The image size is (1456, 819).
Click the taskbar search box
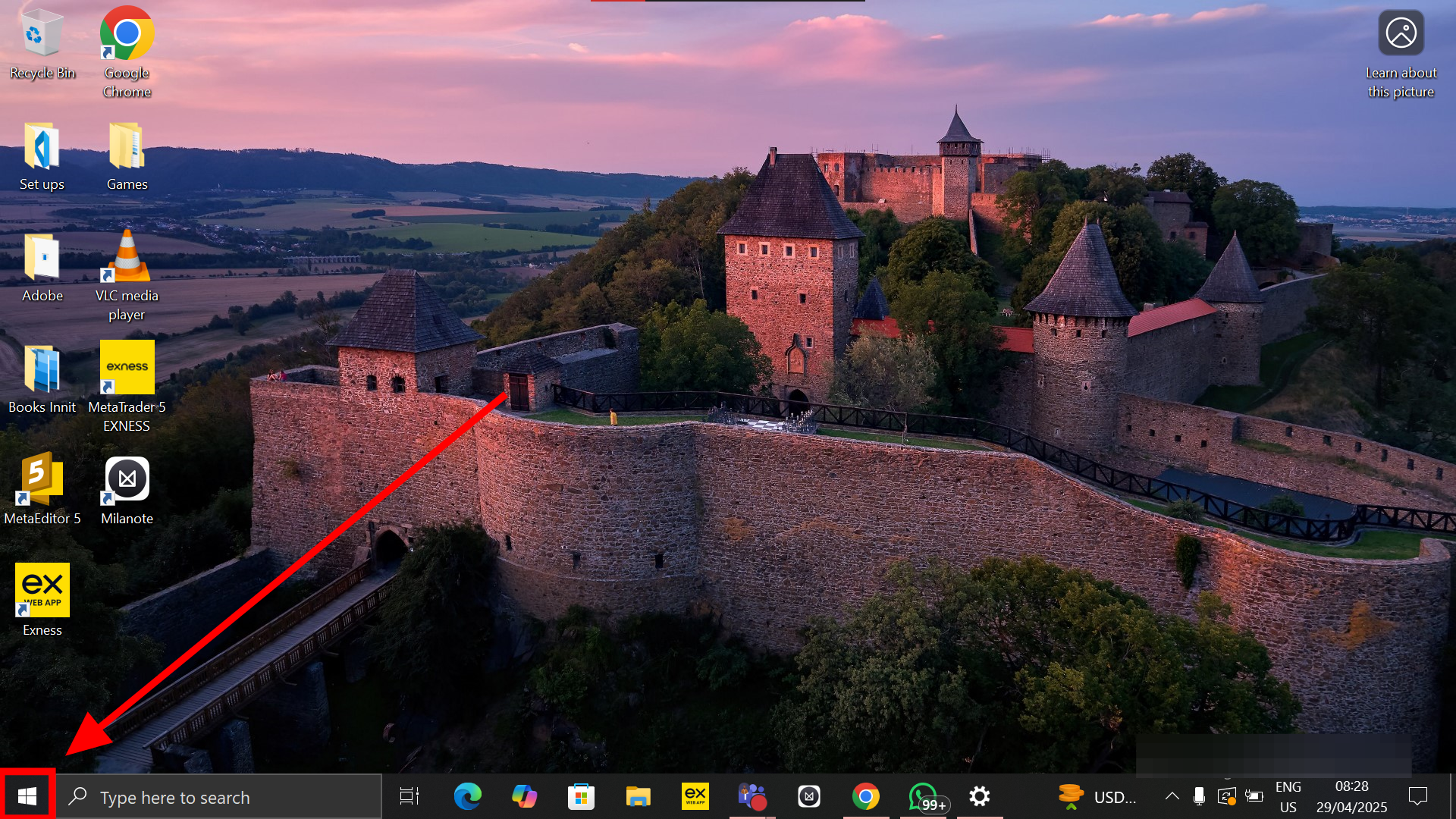click(x=220, y=797)
